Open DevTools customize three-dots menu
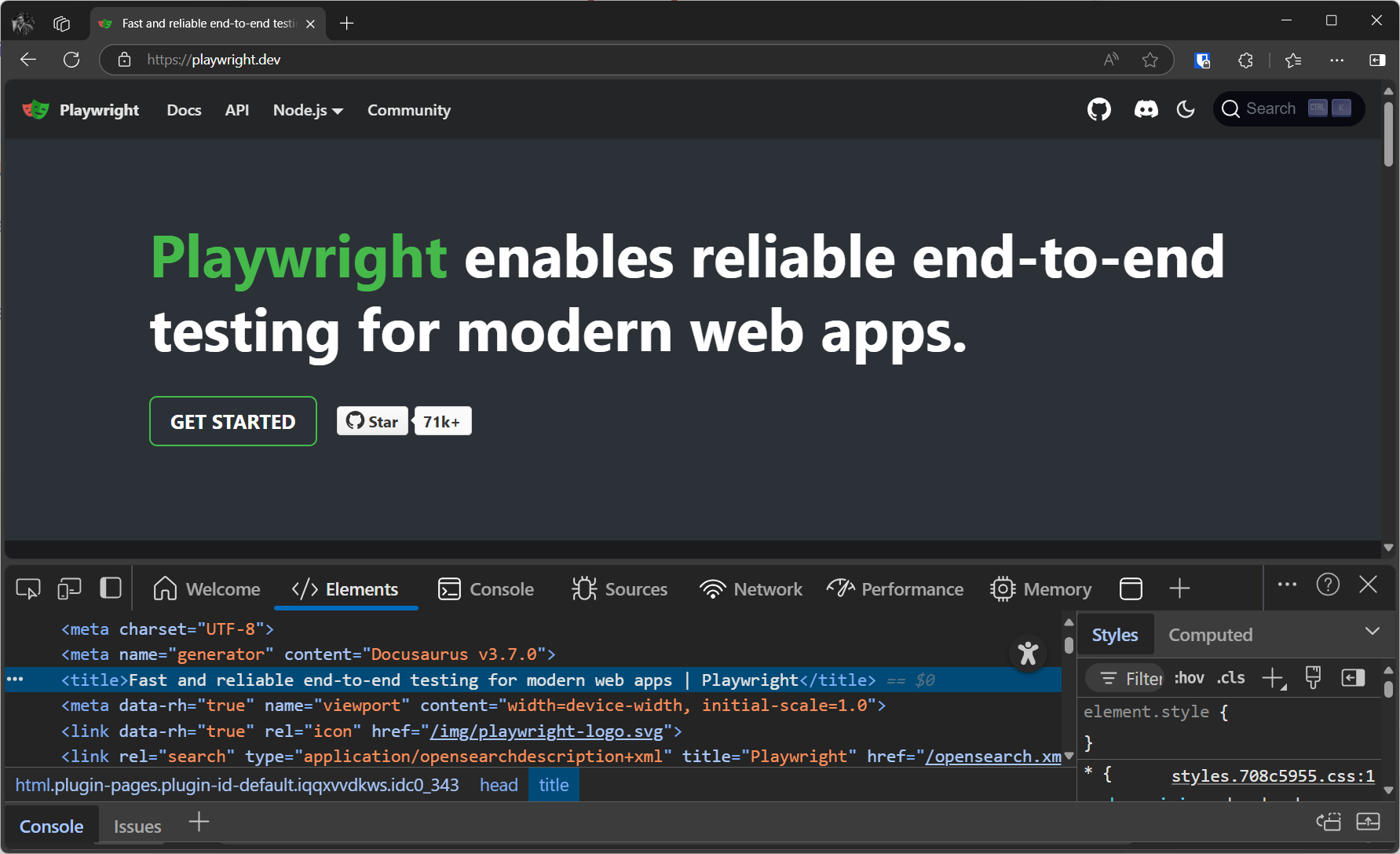Viewport: 1400px width, 854px height. tap(1287, 585)
